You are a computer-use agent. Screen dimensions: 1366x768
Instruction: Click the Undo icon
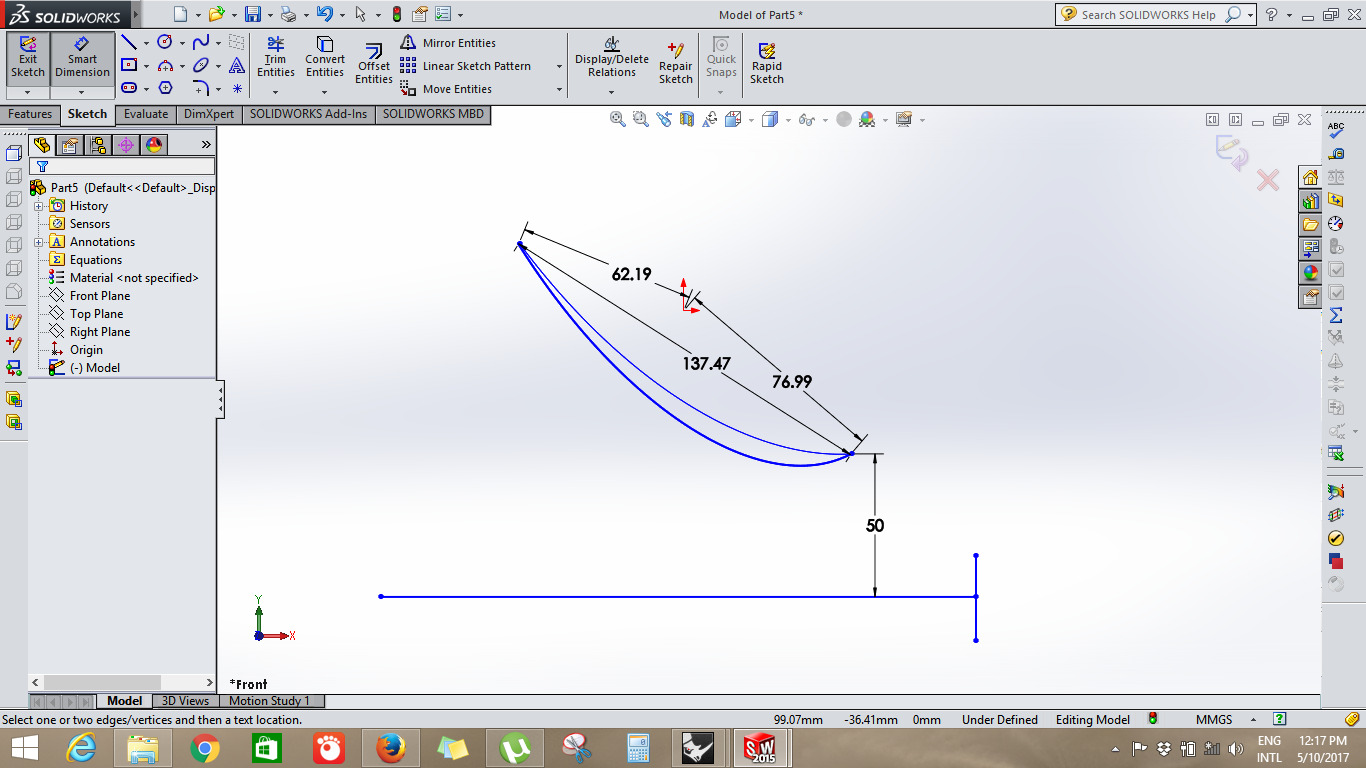(x=324, y=14)
